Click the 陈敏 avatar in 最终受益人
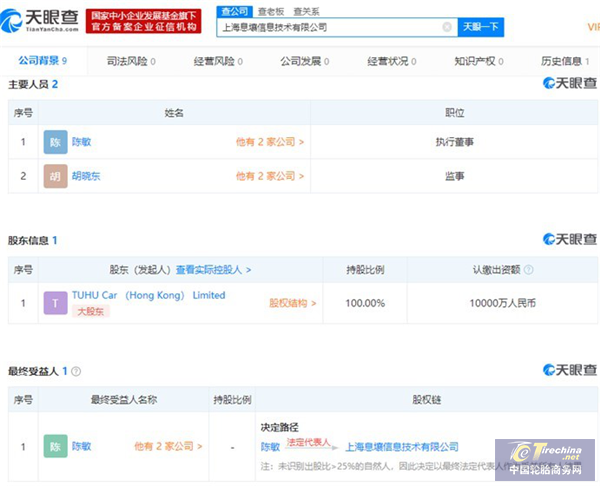The height and width of the screenshot is (486, 600). pyautogui.click(x=55, y=446)
